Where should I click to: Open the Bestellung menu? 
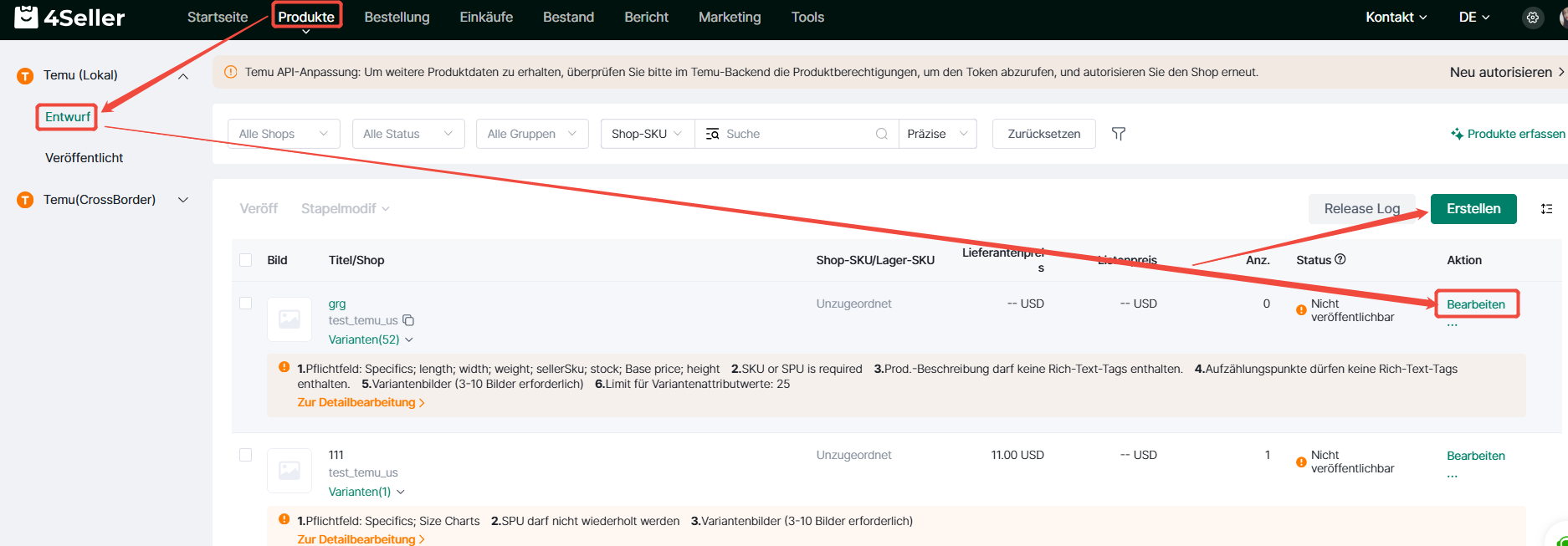(x=397, y=17)
